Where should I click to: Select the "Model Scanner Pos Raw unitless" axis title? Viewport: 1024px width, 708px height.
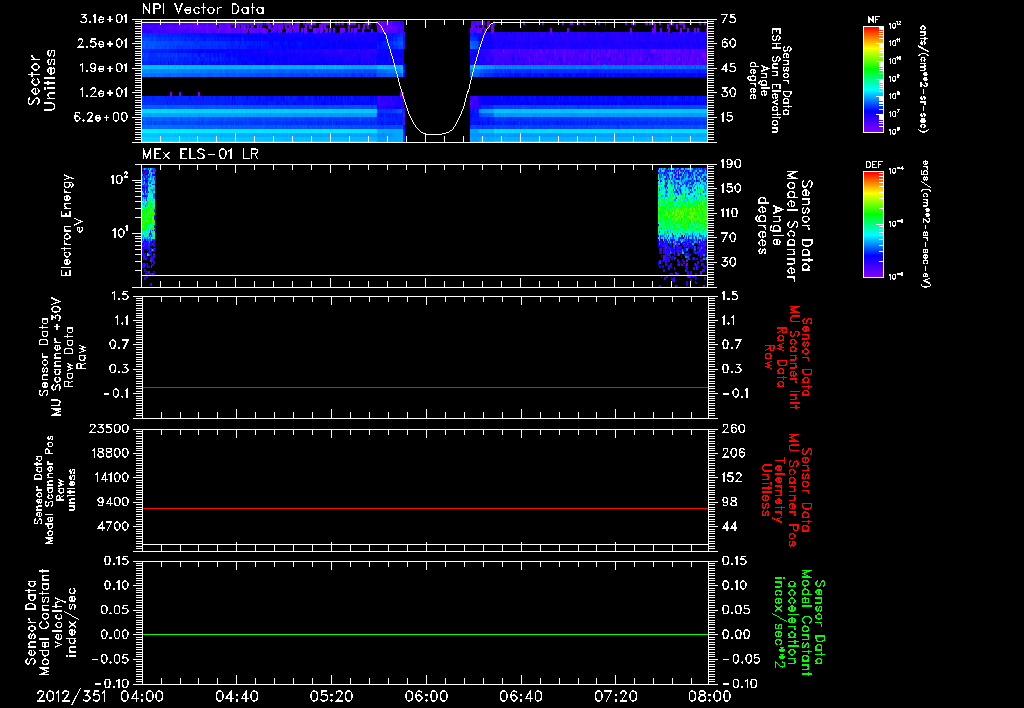click(54, 490)
